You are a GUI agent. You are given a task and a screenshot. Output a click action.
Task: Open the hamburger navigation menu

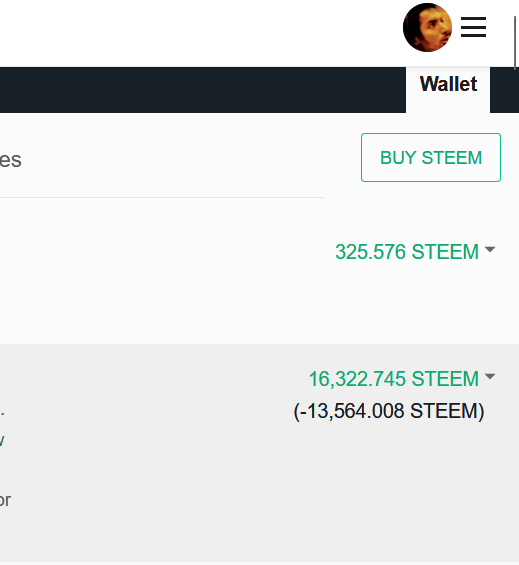(x=473, y=27)
